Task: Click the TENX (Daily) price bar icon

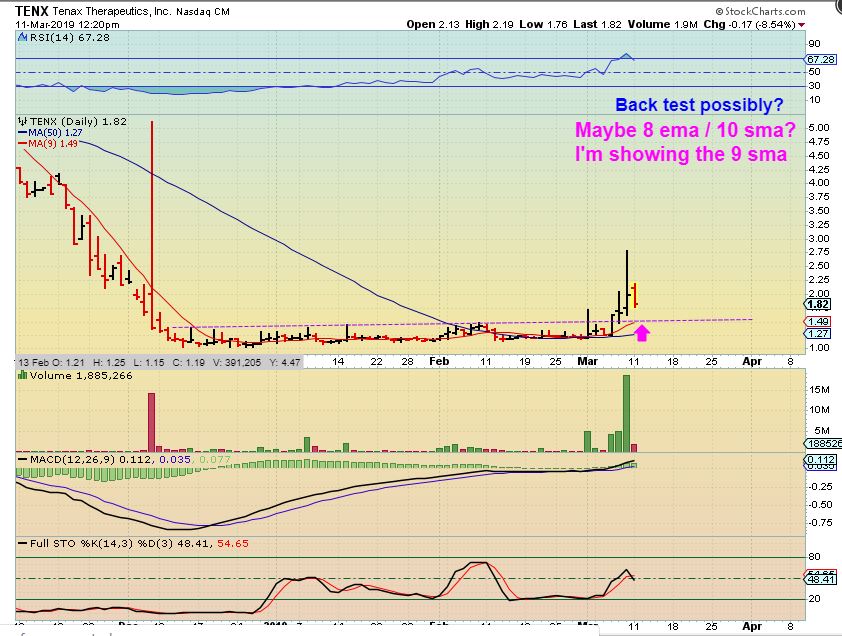Action: (23, 121)
